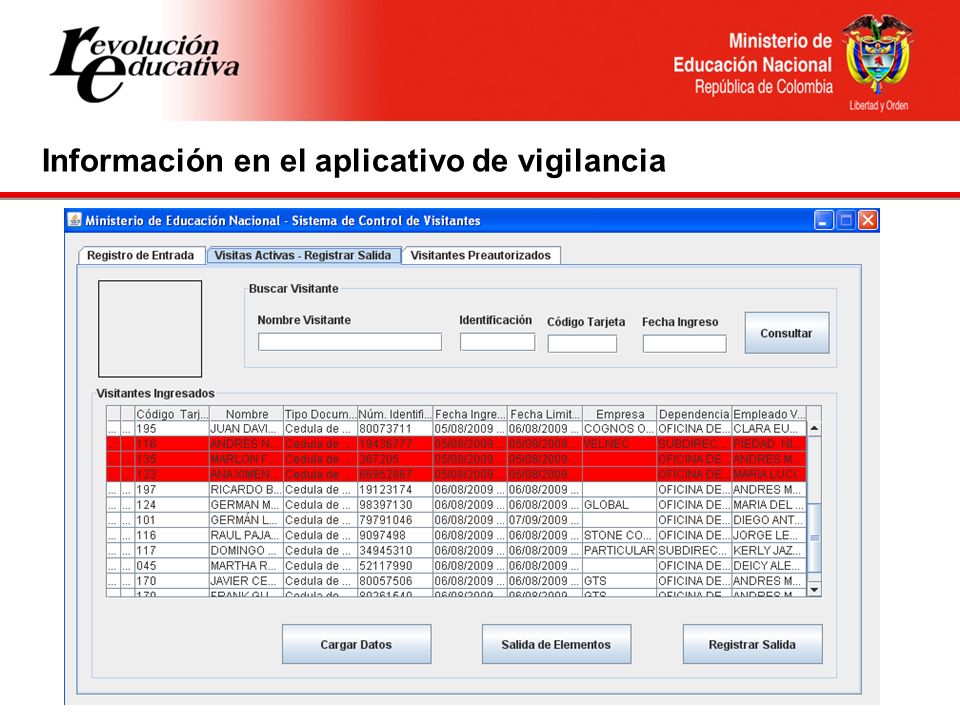Viewport: 960px width, 720px height.
Task: Switch to the Registro de Entrada tab
Action: [x=140, y=255]
